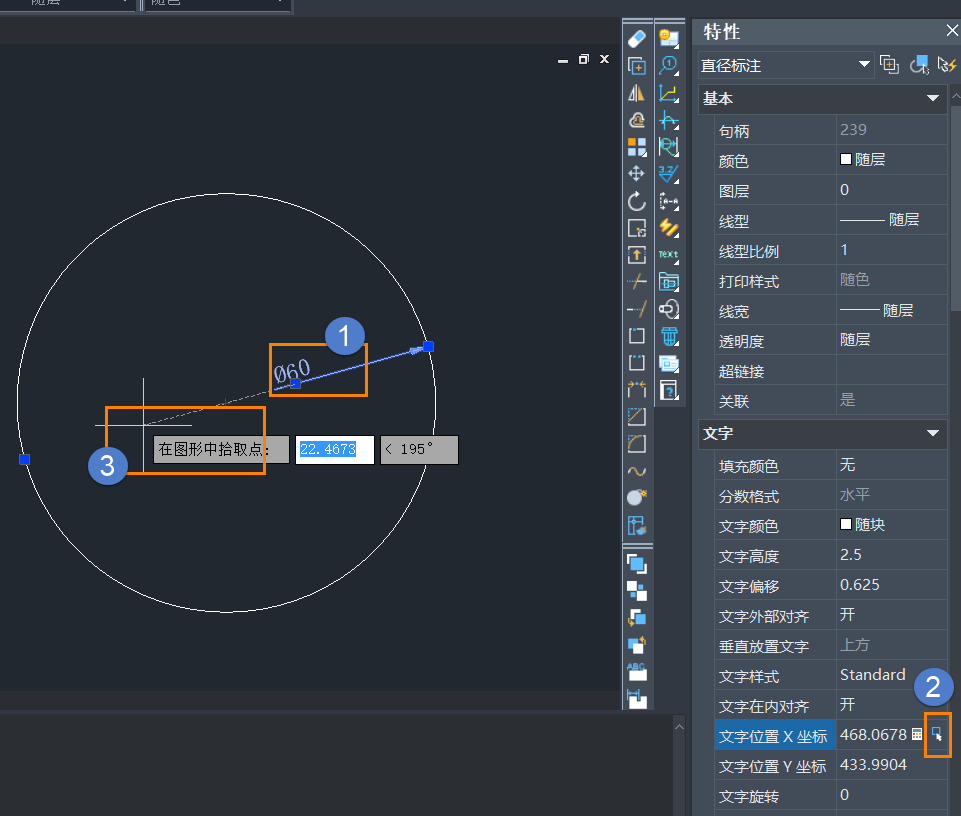Click the 文字旋转 value 0
Image resolution: width=961 pixels, height=816 pixels.
(x=892, y=795)
